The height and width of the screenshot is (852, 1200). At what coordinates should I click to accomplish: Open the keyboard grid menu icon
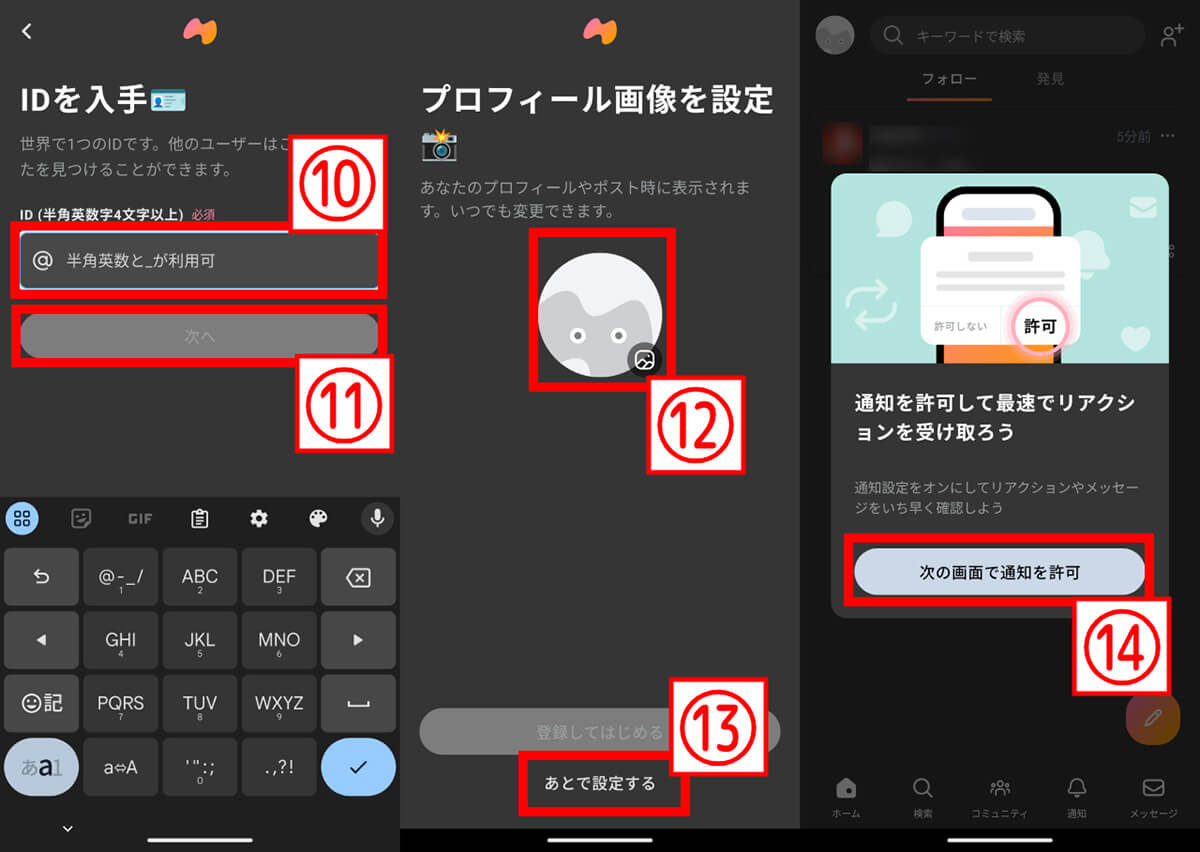[x=23, y=518]
